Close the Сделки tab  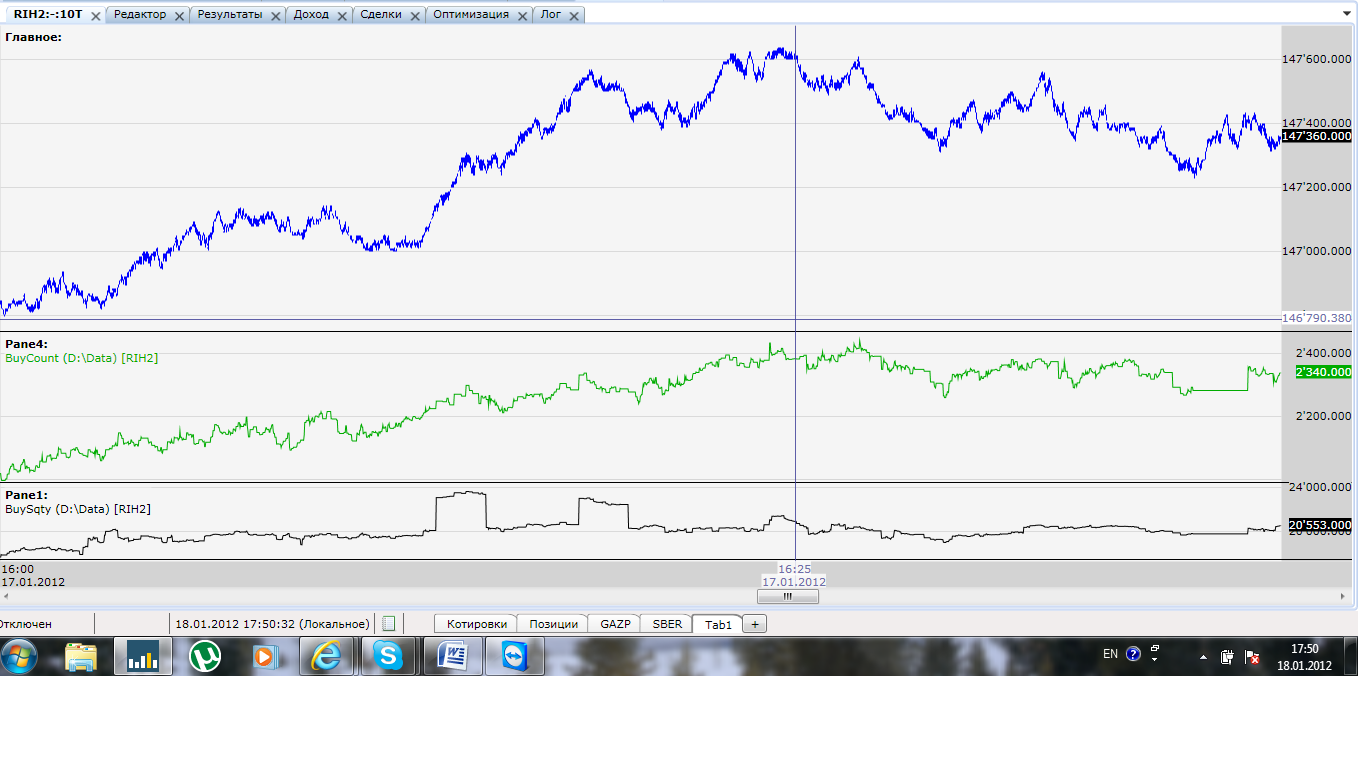[x=415, y=16]
